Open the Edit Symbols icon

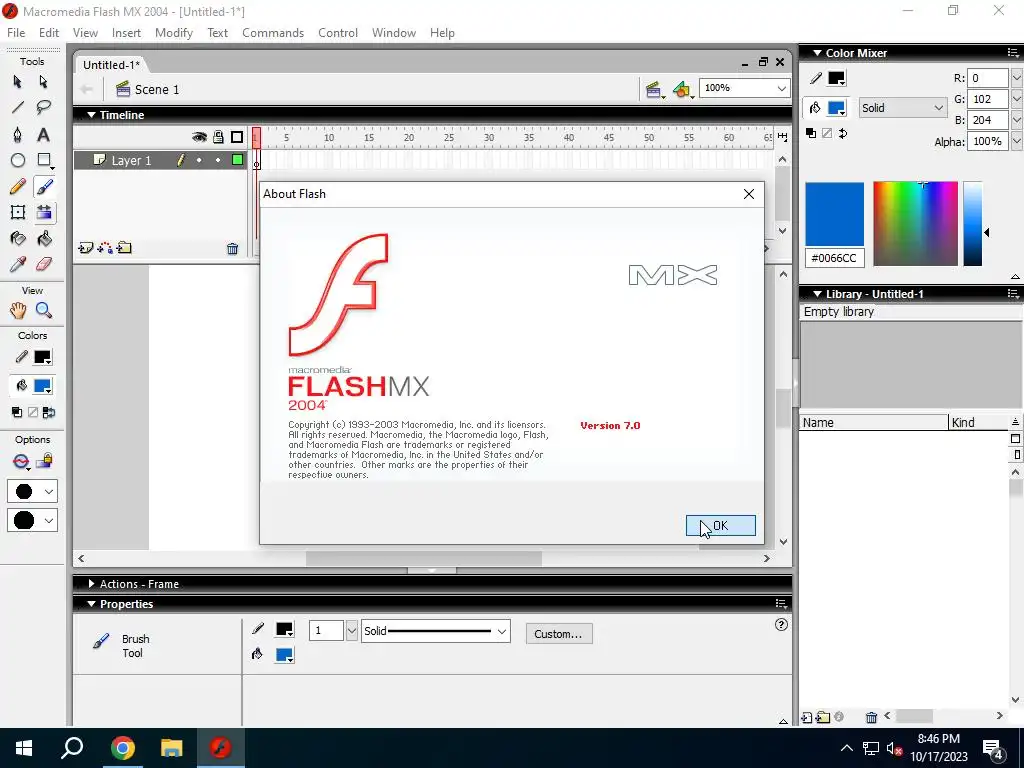click(682, 90)
